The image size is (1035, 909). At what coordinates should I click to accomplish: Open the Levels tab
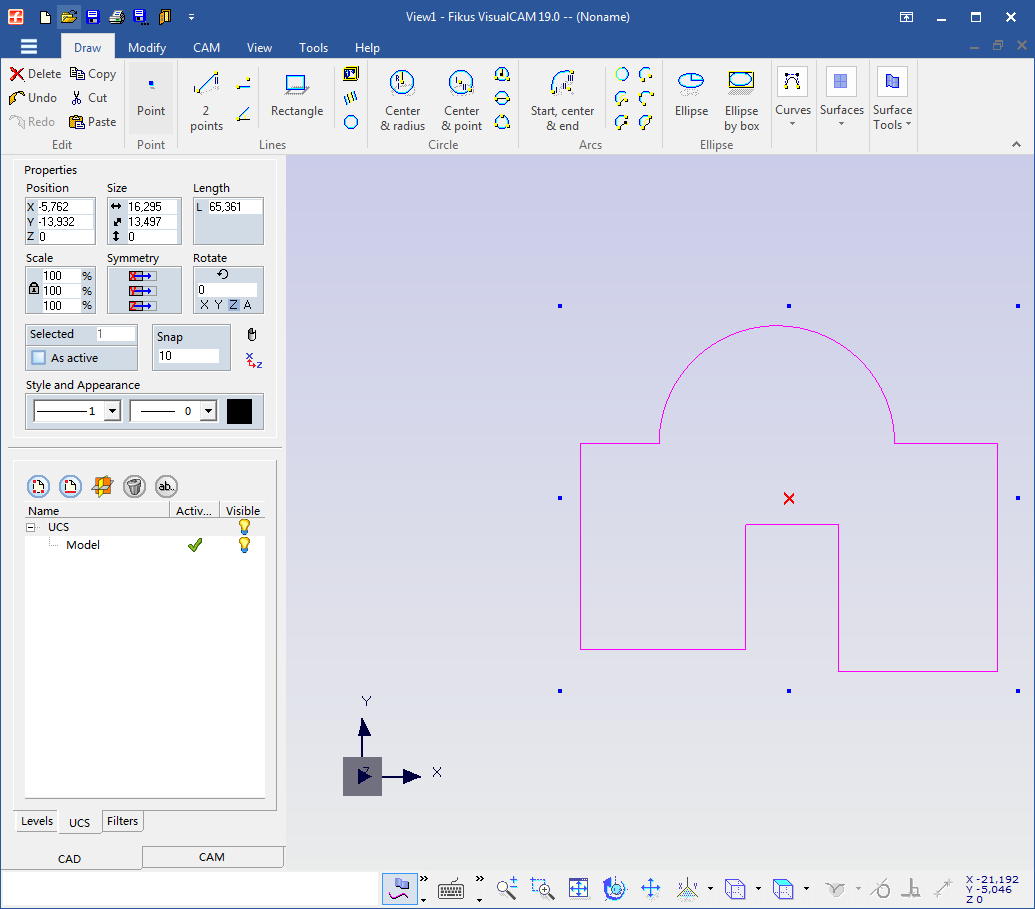coord(37,821)
